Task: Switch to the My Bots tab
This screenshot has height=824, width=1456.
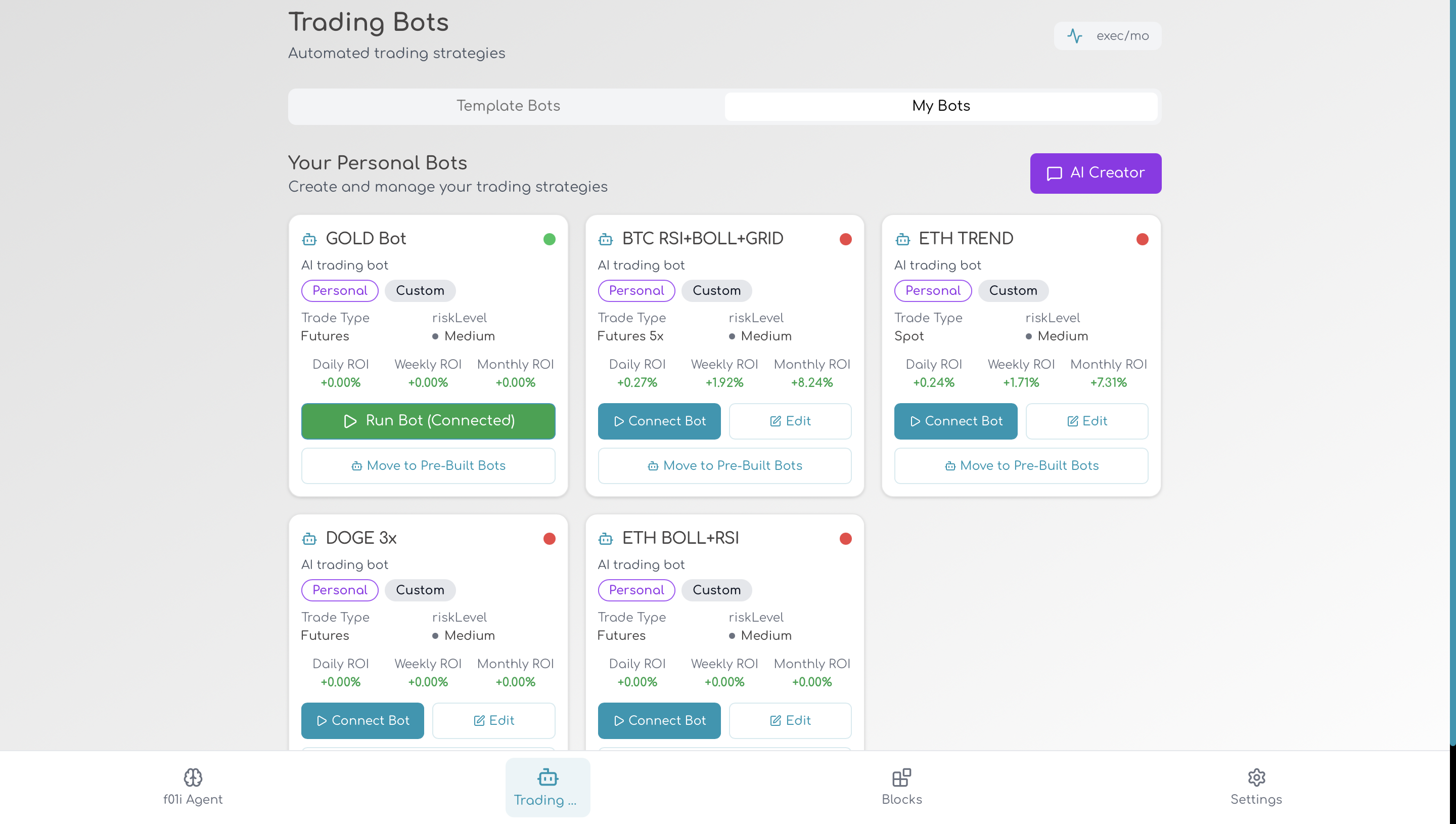Action: (x=940, y=106)
